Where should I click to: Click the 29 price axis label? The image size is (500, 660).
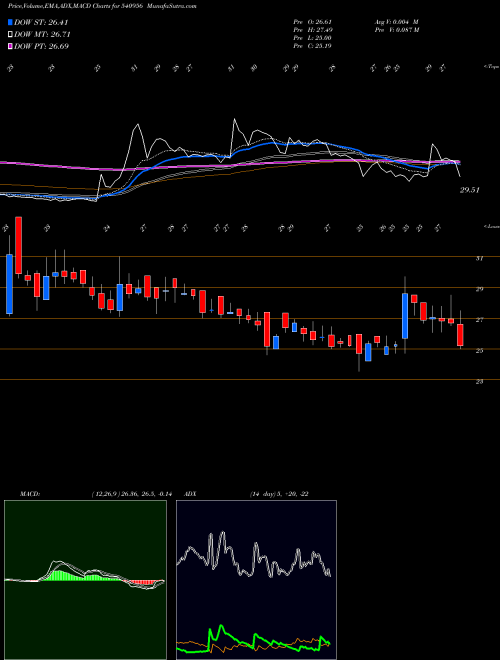coord(479,290)
